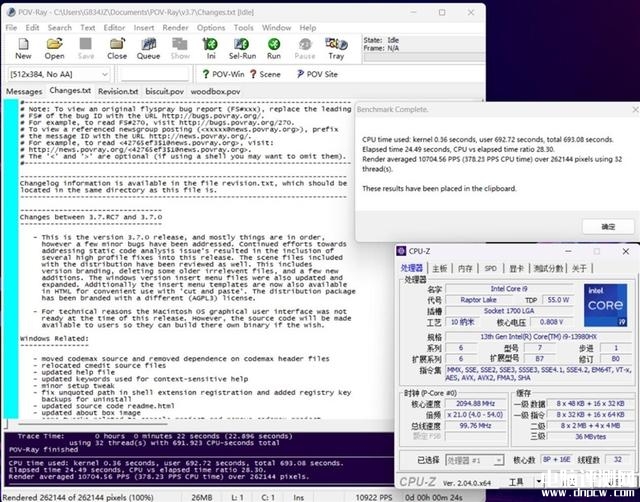Open the Help menu
640x502 pixels.
coord(308,28)
